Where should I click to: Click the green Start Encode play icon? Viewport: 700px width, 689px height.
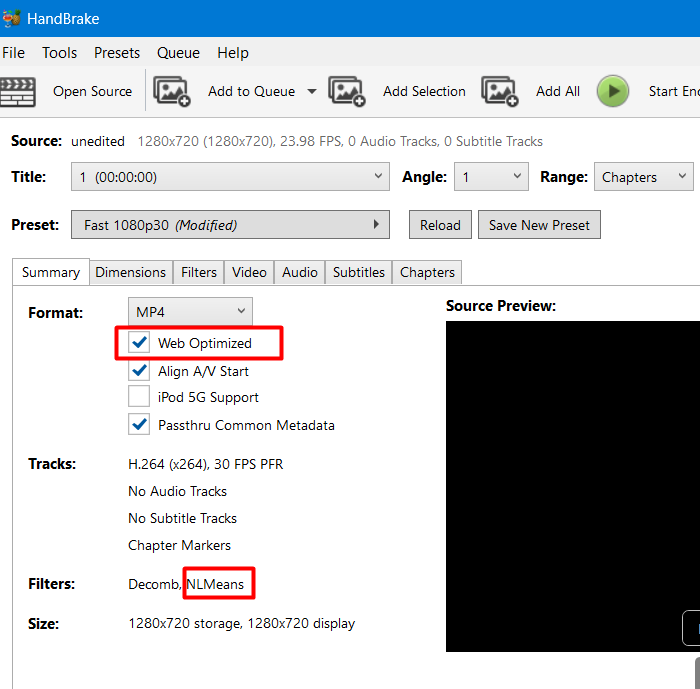(613, 91)
